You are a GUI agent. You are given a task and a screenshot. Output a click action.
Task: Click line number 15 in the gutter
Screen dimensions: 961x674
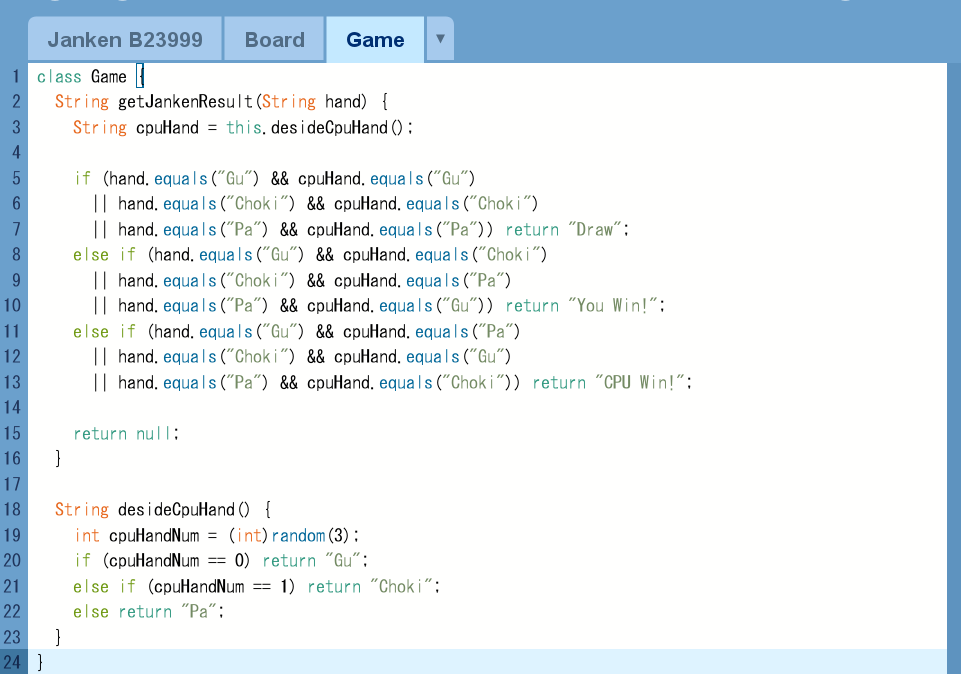[12, 434]
